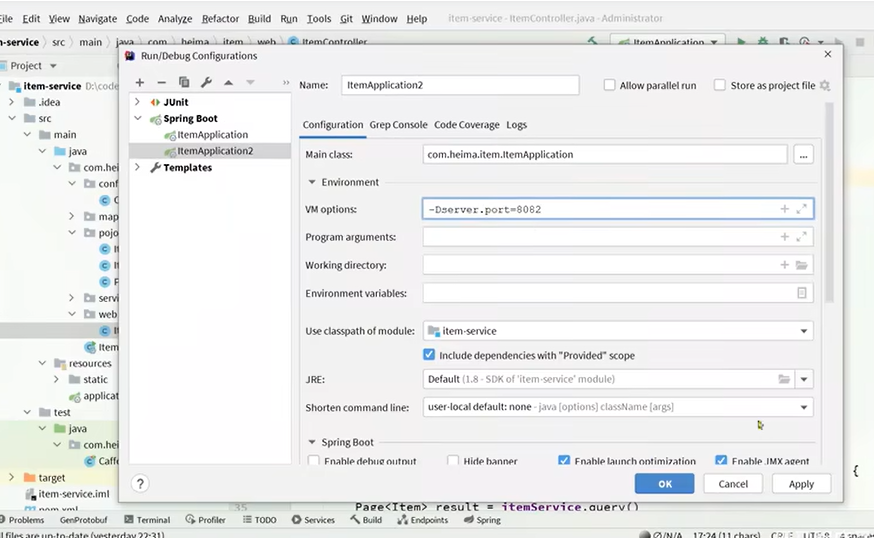Click the Name input field
Image resolution: width=874 pixels, height=538 pixels.
(x=460, y=85)
